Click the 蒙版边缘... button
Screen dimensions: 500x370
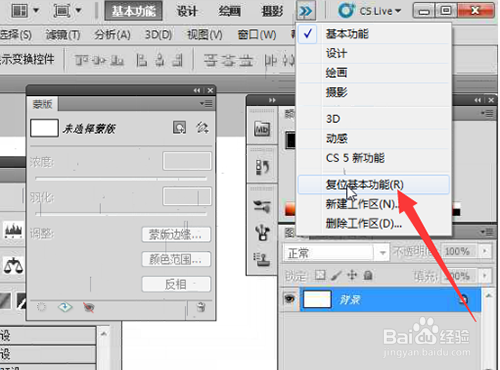pos(176,234)
